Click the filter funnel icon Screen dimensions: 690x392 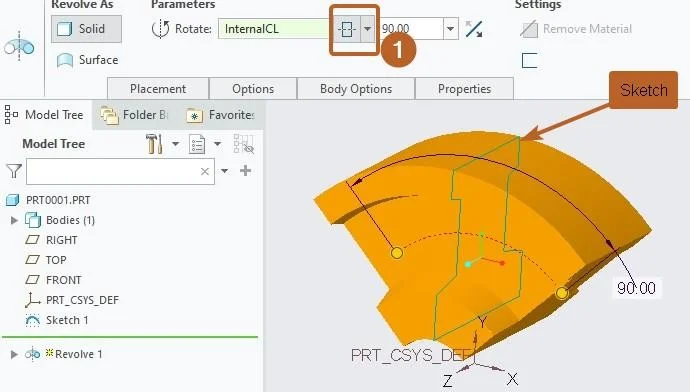point(14,171)
